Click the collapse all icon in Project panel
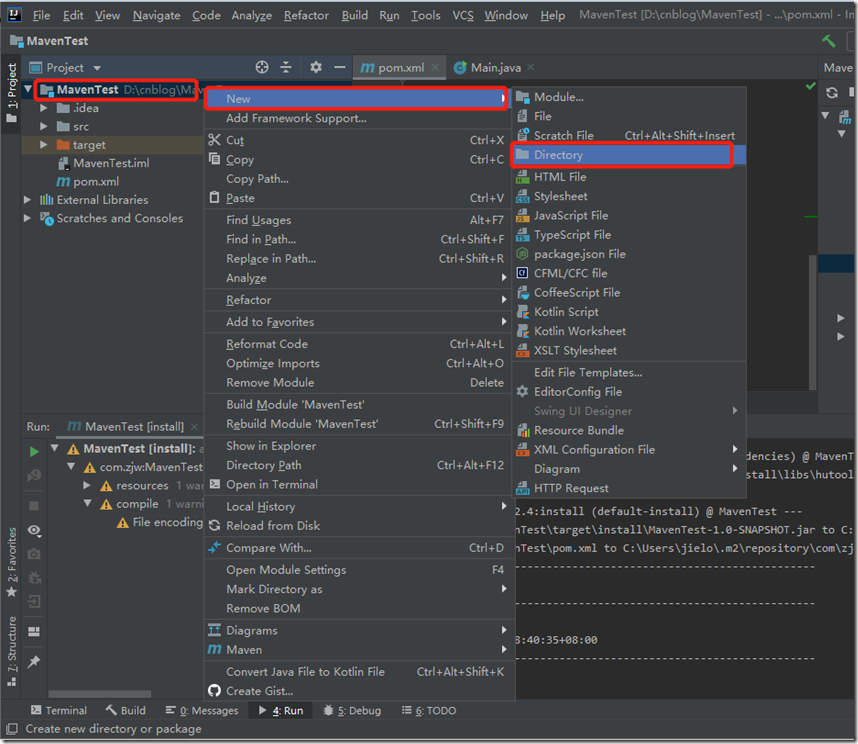 click(x=286, y=67)
